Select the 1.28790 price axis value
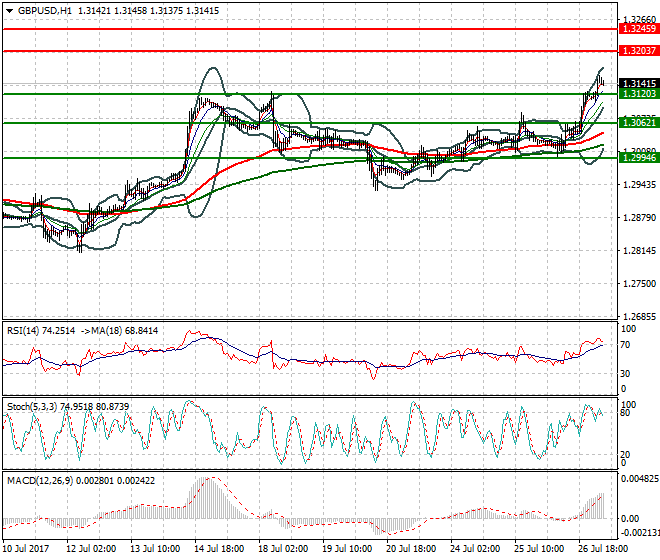Viewport: 660px width, 560px height. (639, 218)
